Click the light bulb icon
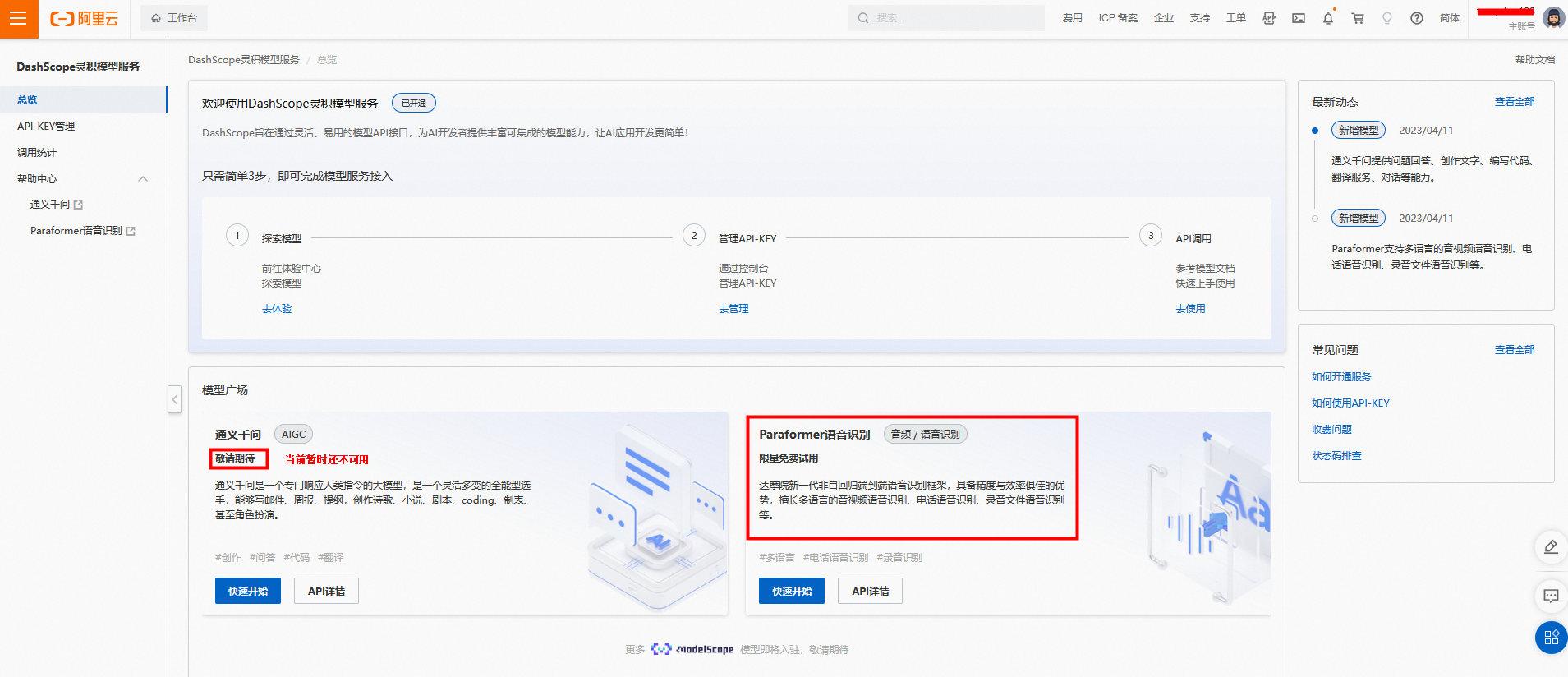This screenshot has width=1568, height=677. pos(1387,18)
